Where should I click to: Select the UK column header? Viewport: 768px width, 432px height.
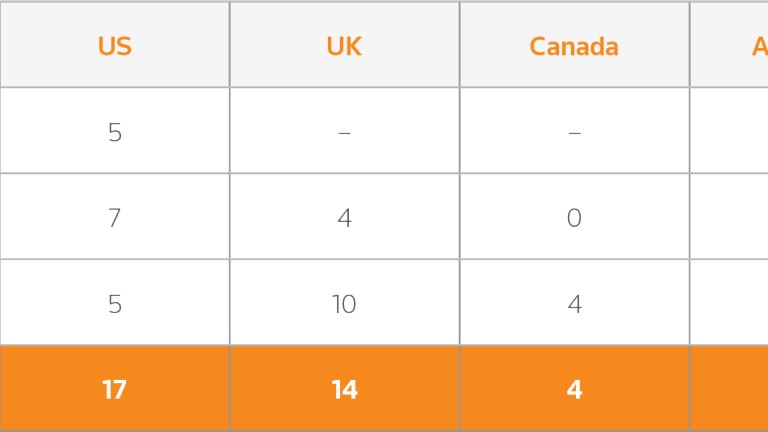(x=344, y=46)
